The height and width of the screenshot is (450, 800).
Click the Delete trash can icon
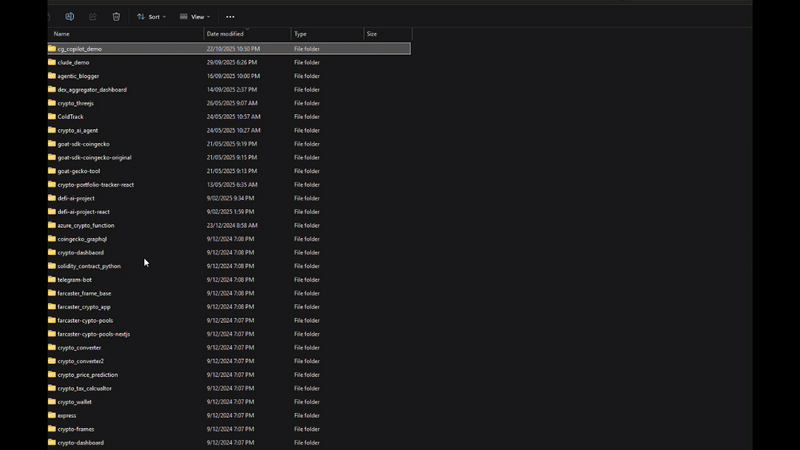116,17
